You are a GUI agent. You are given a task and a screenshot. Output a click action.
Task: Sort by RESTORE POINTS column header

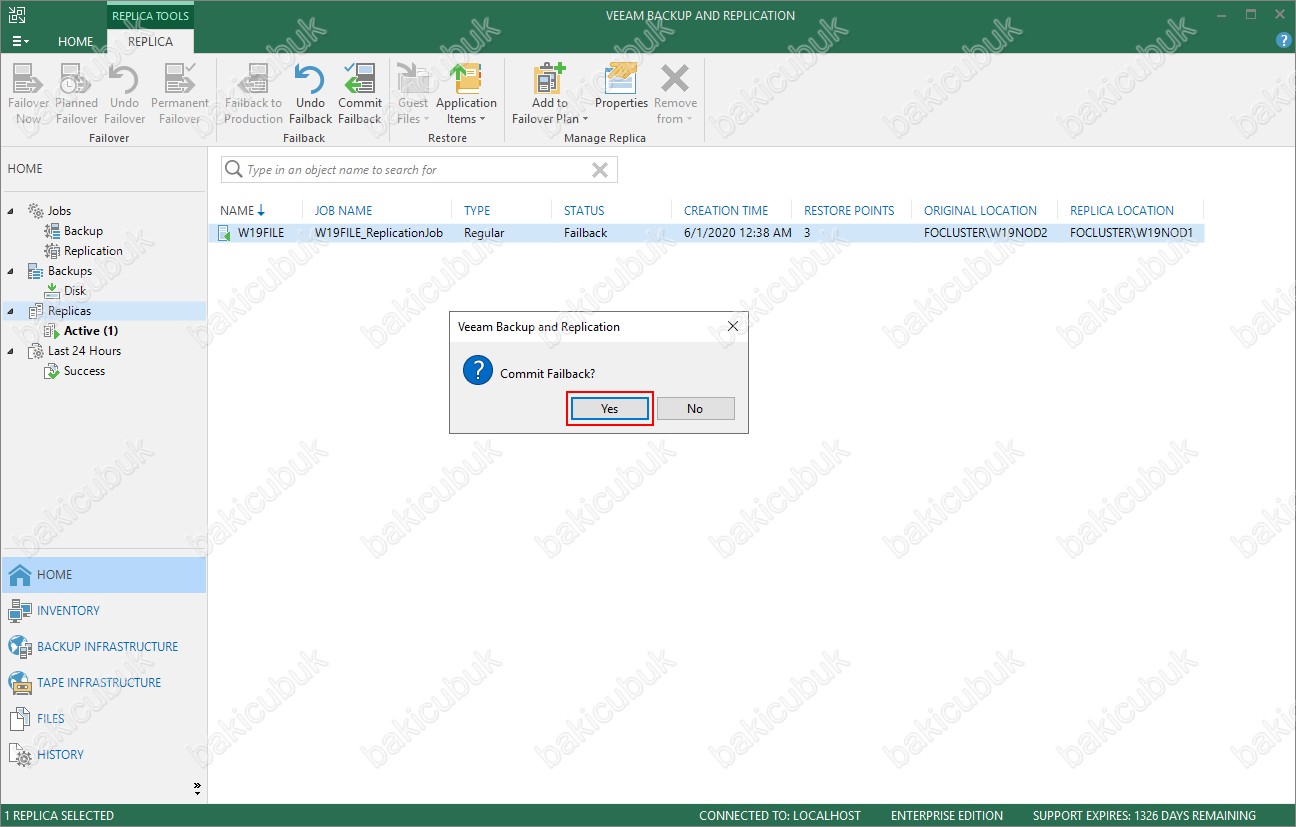849,210
